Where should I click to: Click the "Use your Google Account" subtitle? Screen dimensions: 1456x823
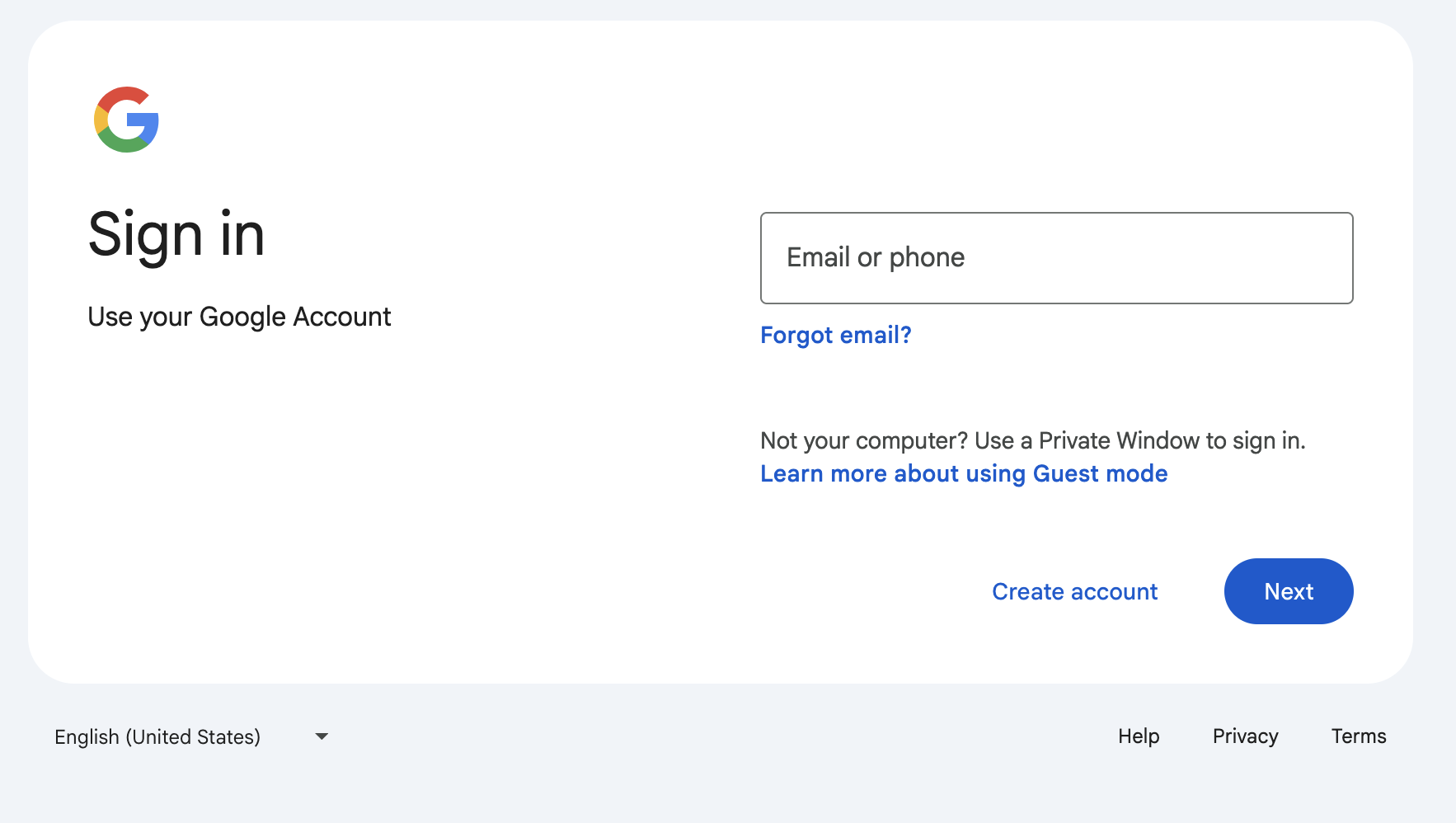pyautogui.click(x=239, y=317)
